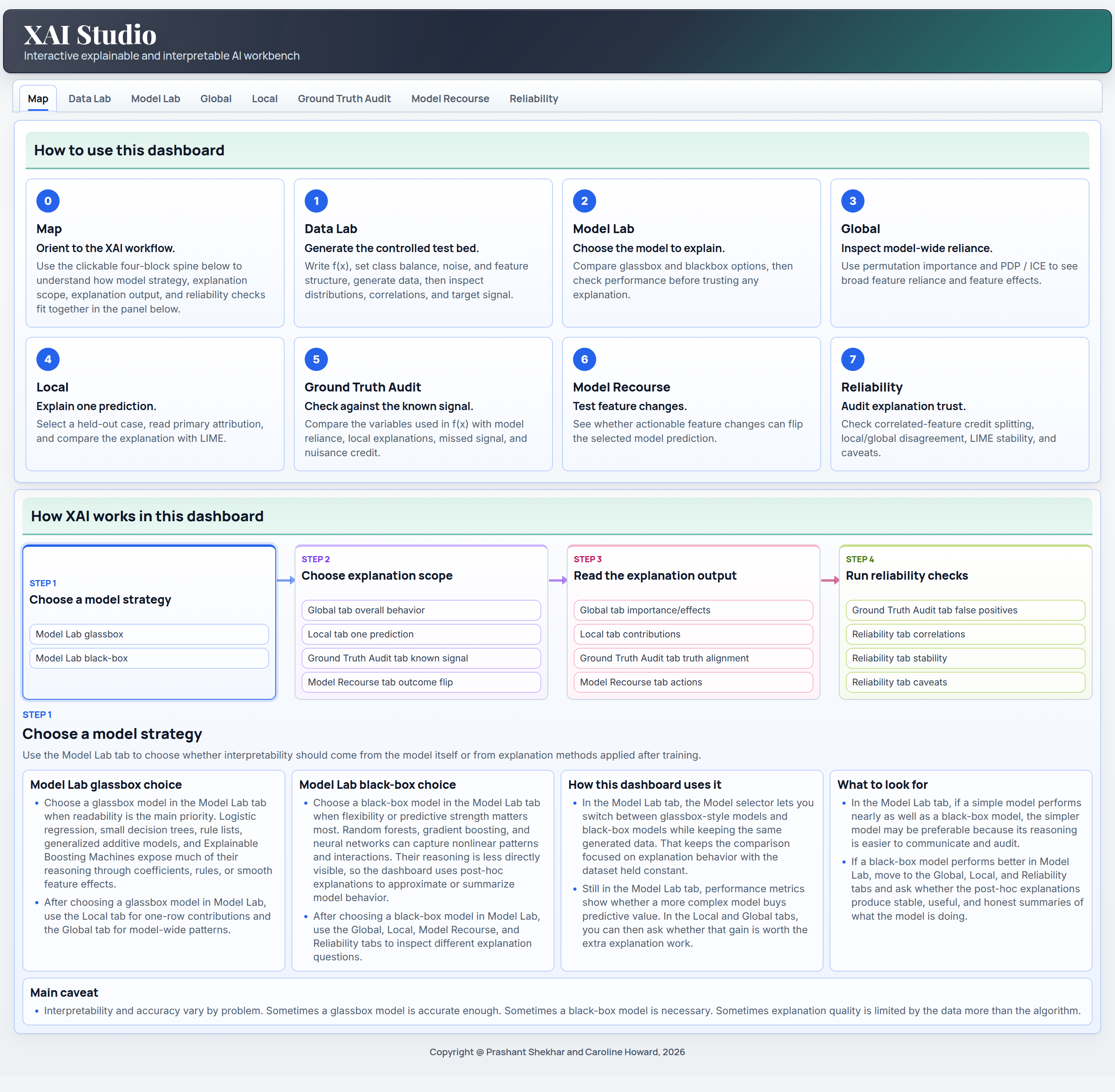This screenshot has height=1092, width=1115.
Task: Click the 'Orient to the XAI workflow.' subtitle
Action: pos(105,248)
